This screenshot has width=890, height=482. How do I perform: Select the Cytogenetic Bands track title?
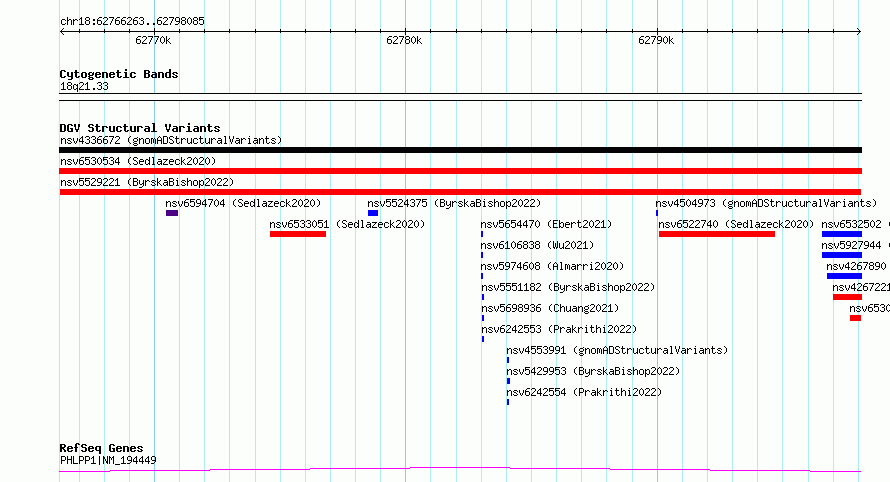(119, 74)
